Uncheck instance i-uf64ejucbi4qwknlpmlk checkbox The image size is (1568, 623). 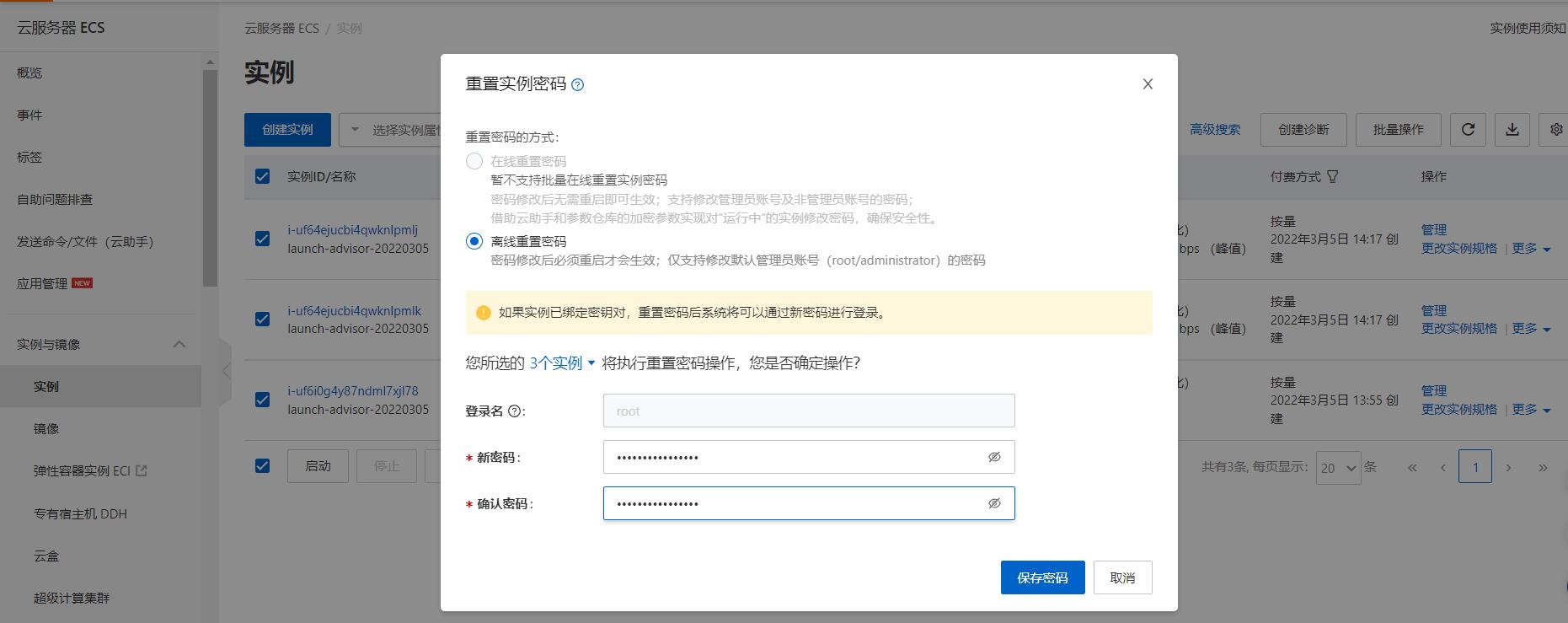coord(263,319)
